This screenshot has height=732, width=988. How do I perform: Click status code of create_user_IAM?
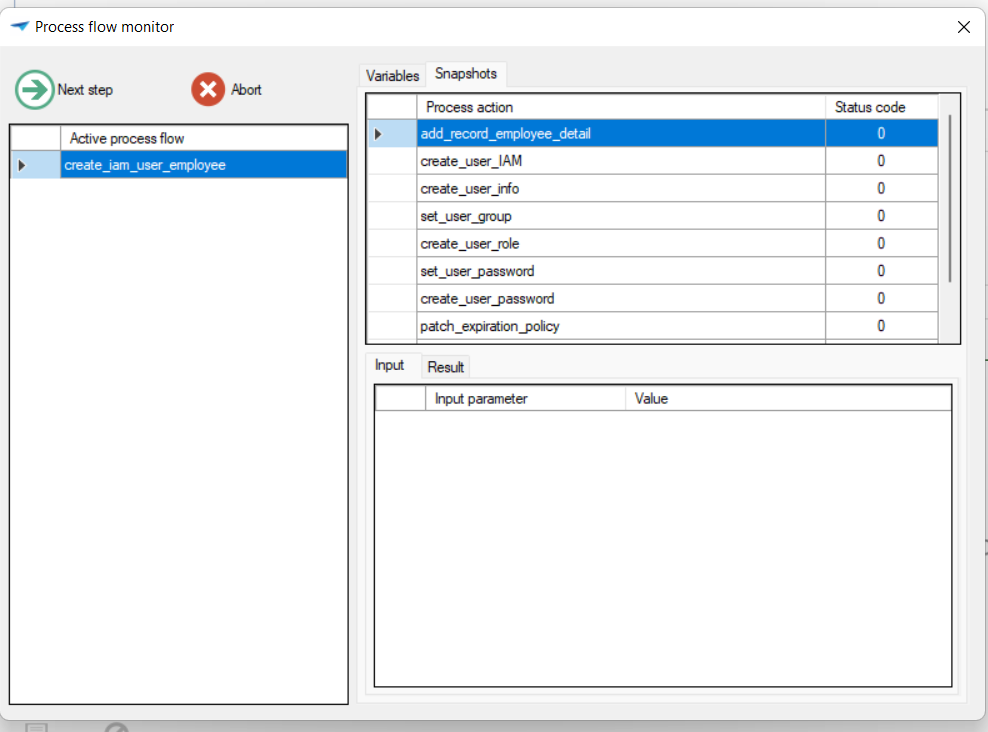(x=882, y=161)
